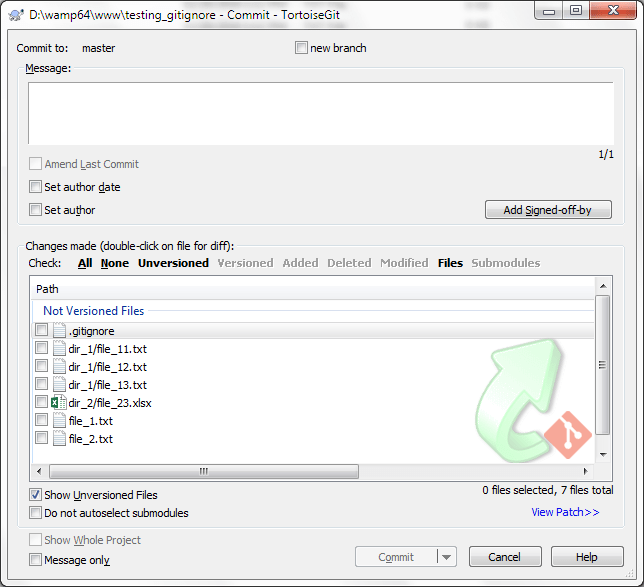Click the vertical scrollbar down arrow
Screen dimensions: 644x587
[x=603, y=454]
